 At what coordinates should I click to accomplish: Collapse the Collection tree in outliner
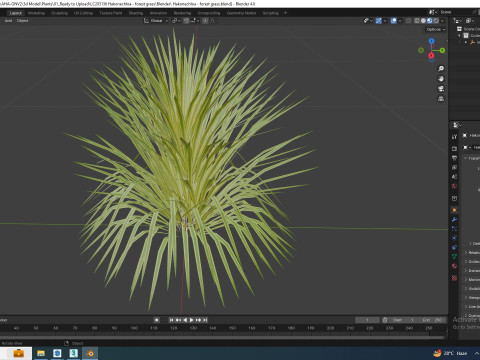459,35
